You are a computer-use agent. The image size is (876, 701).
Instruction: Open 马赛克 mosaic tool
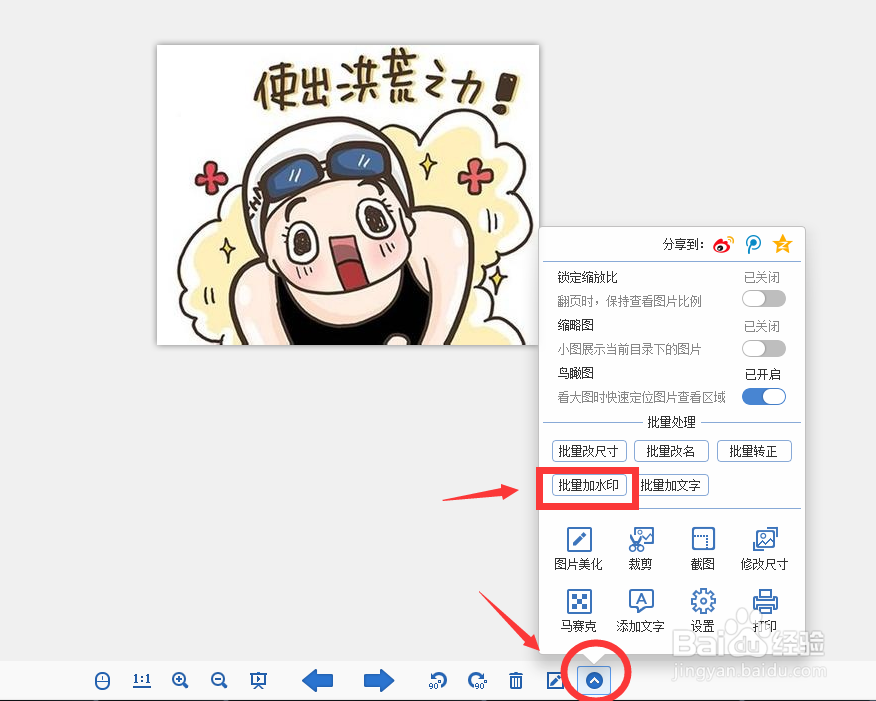pos(578,611)
